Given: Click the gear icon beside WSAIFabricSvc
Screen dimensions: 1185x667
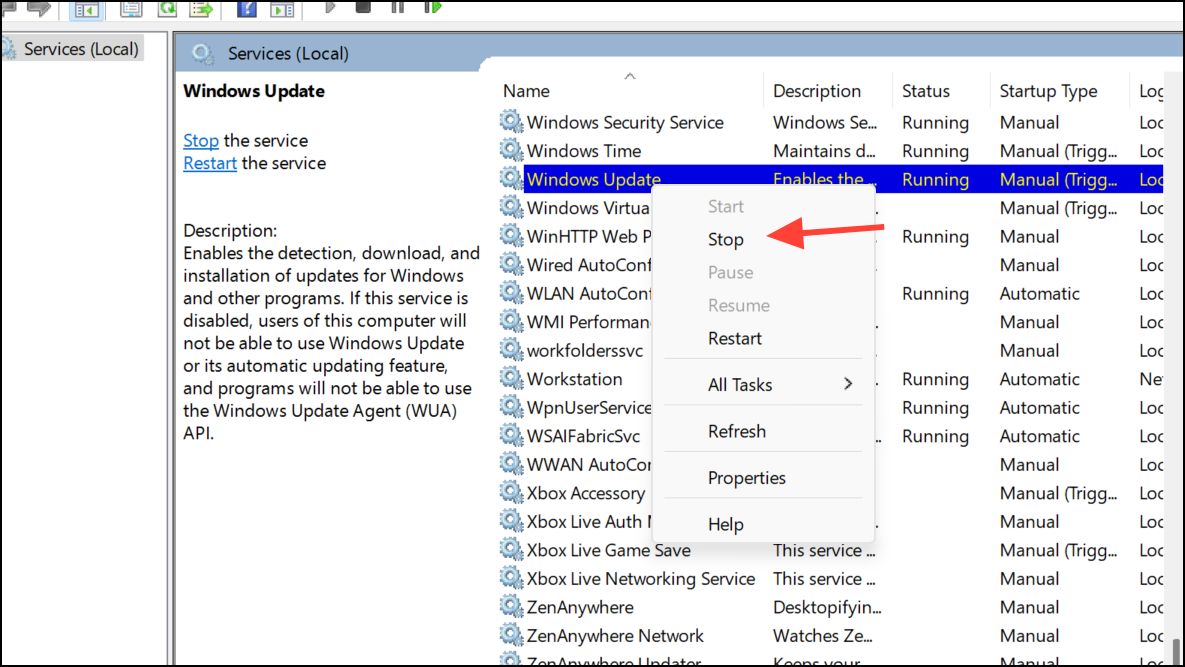Looking at the screenshot, I should 511,435.
